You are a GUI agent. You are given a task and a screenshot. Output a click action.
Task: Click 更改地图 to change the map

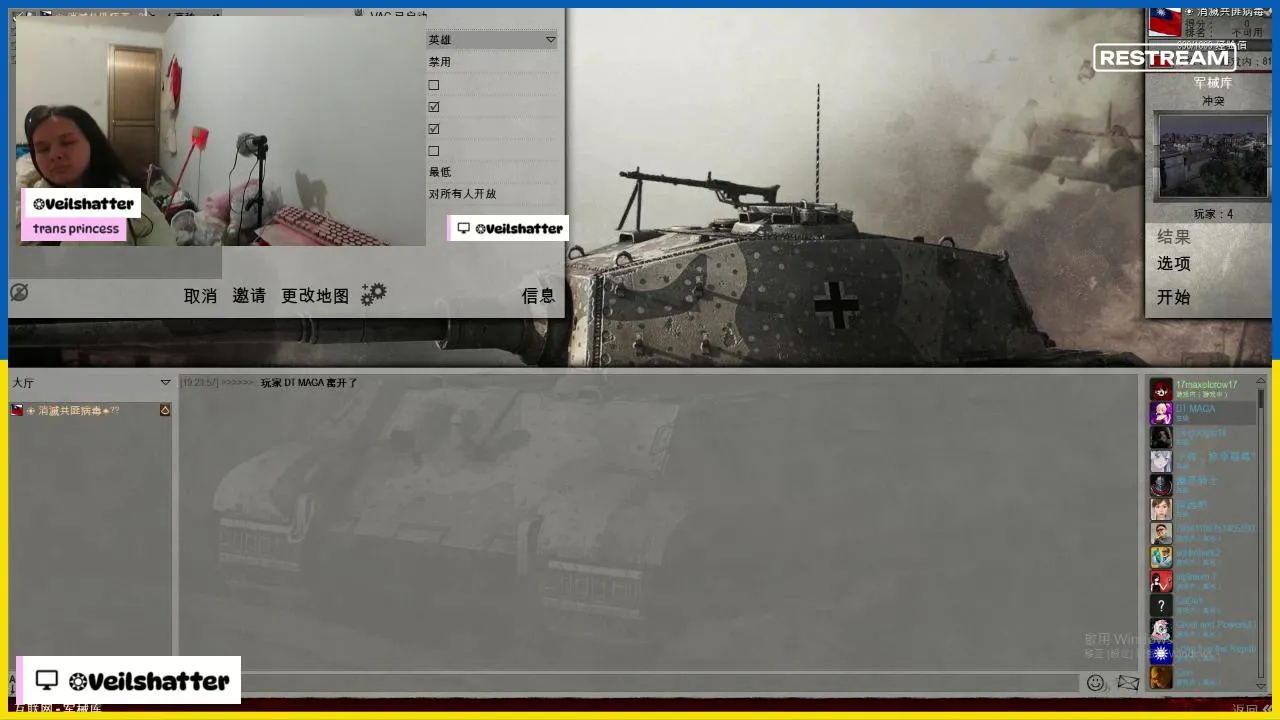click(315, 296)
